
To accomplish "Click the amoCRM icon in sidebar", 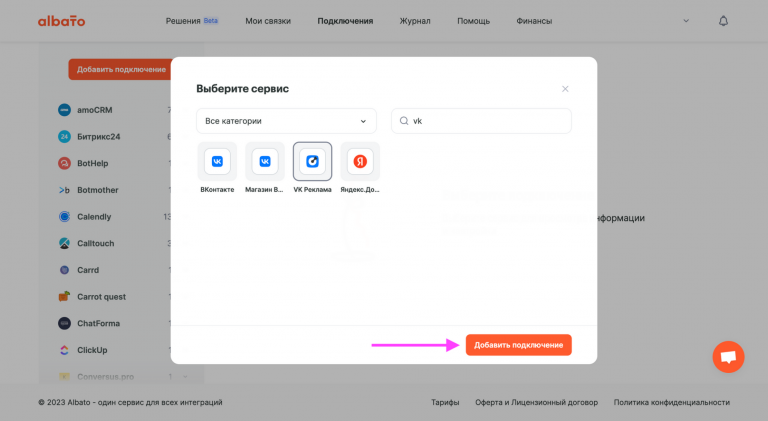I will coord(64,110).
